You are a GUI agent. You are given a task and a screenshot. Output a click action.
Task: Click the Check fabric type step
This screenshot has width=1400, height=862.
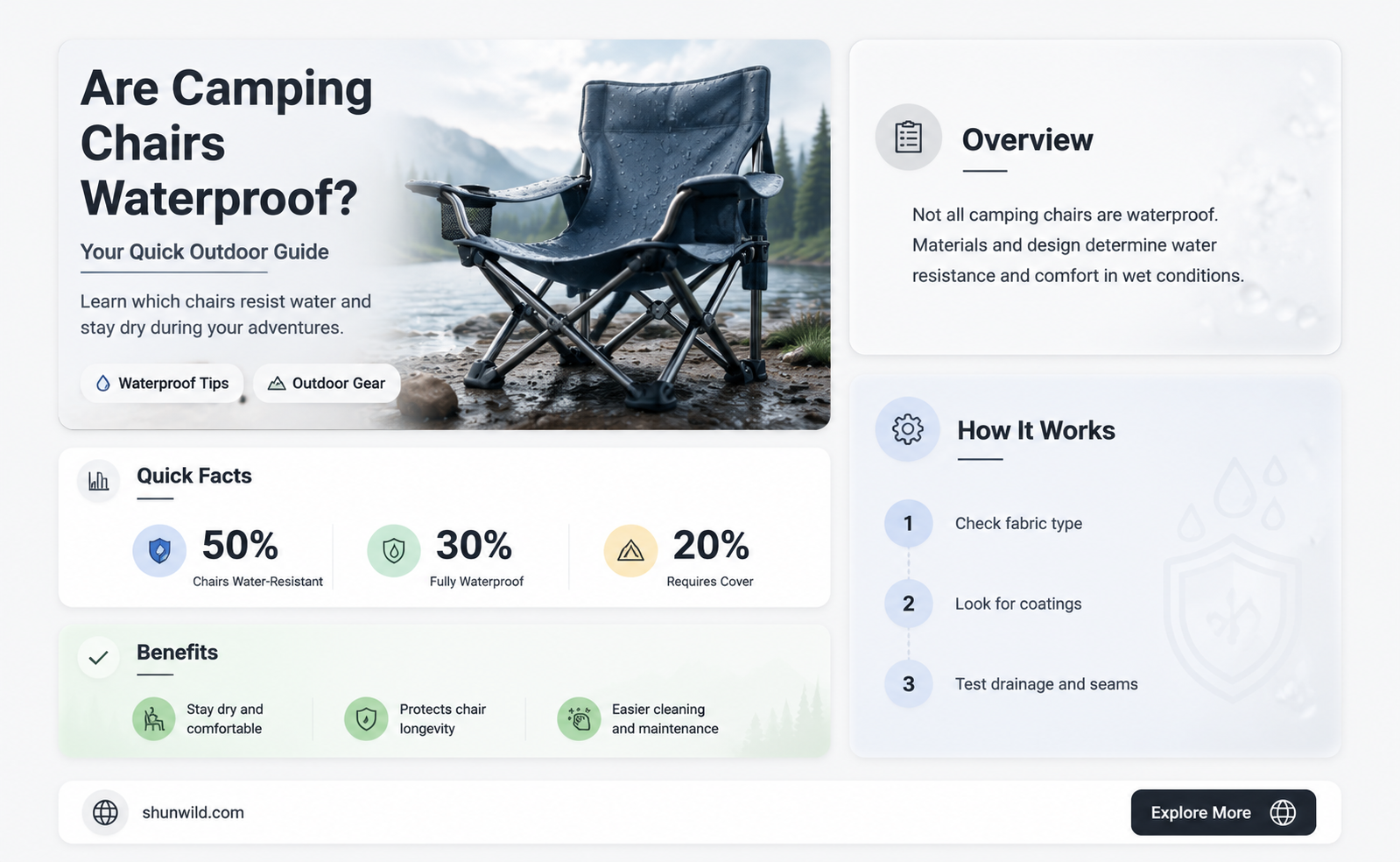[1018, 524]
